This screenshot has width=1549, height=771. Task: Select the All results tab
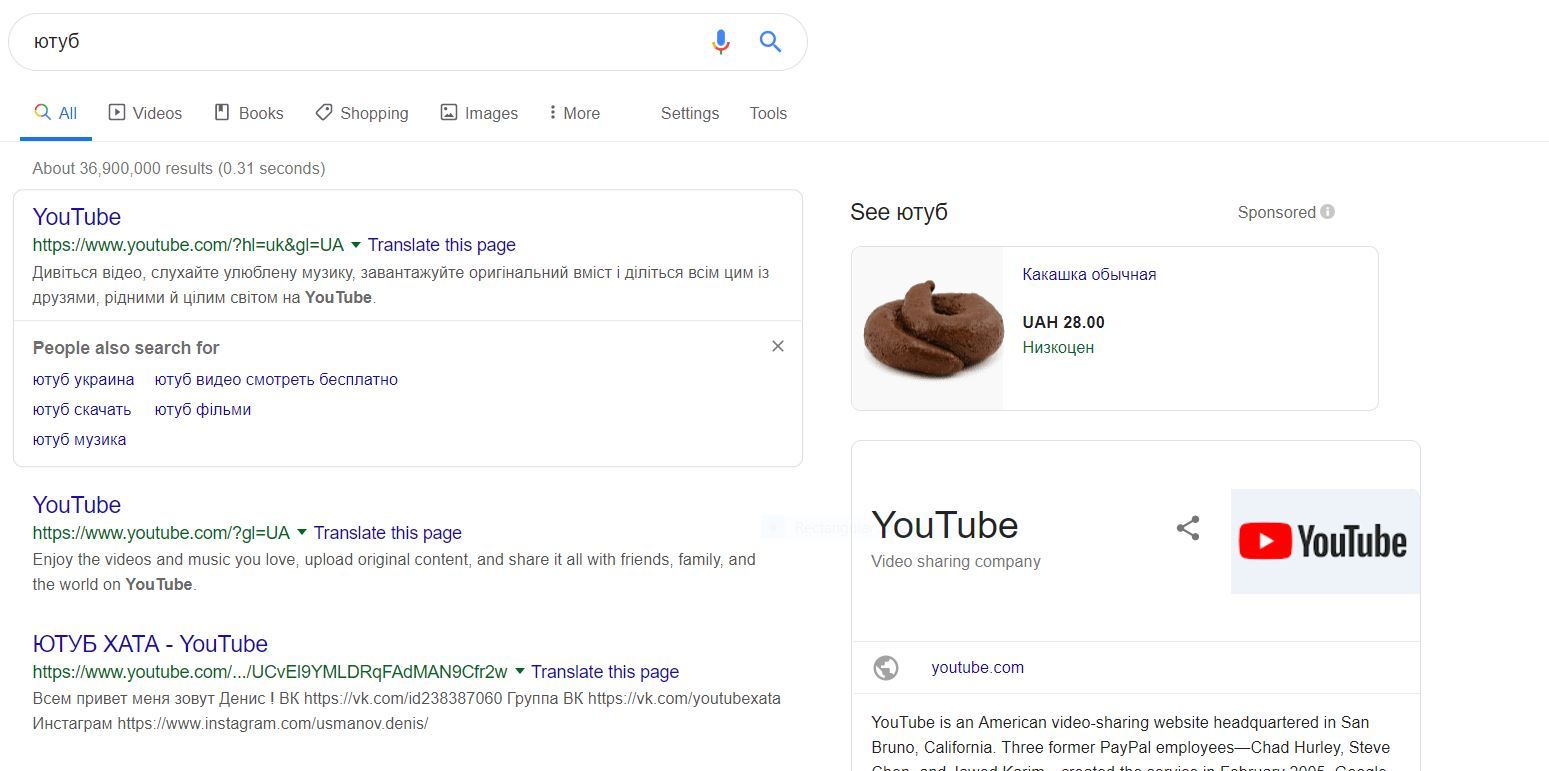(56, 113)
